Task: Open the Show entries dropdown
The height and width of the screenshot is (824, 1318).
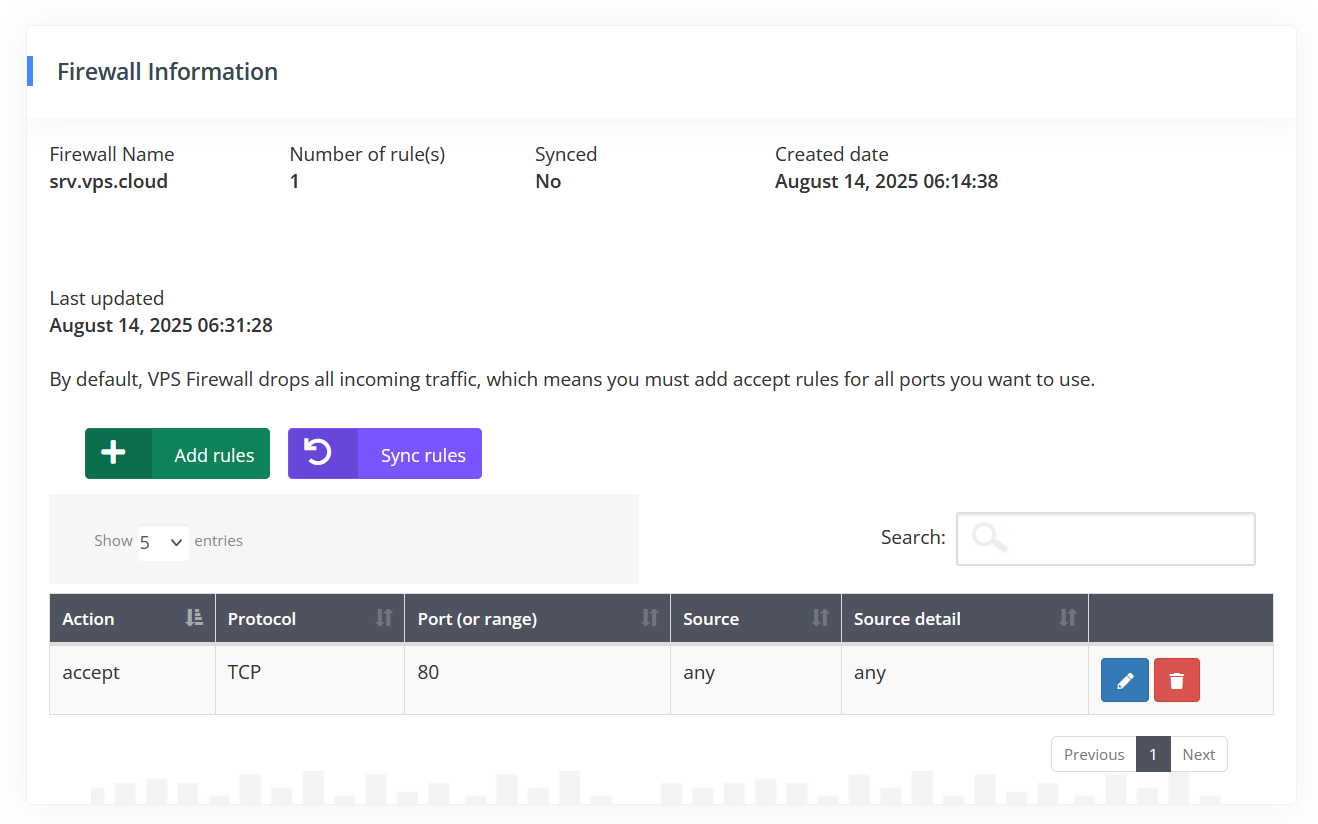Action: (163, 542)
